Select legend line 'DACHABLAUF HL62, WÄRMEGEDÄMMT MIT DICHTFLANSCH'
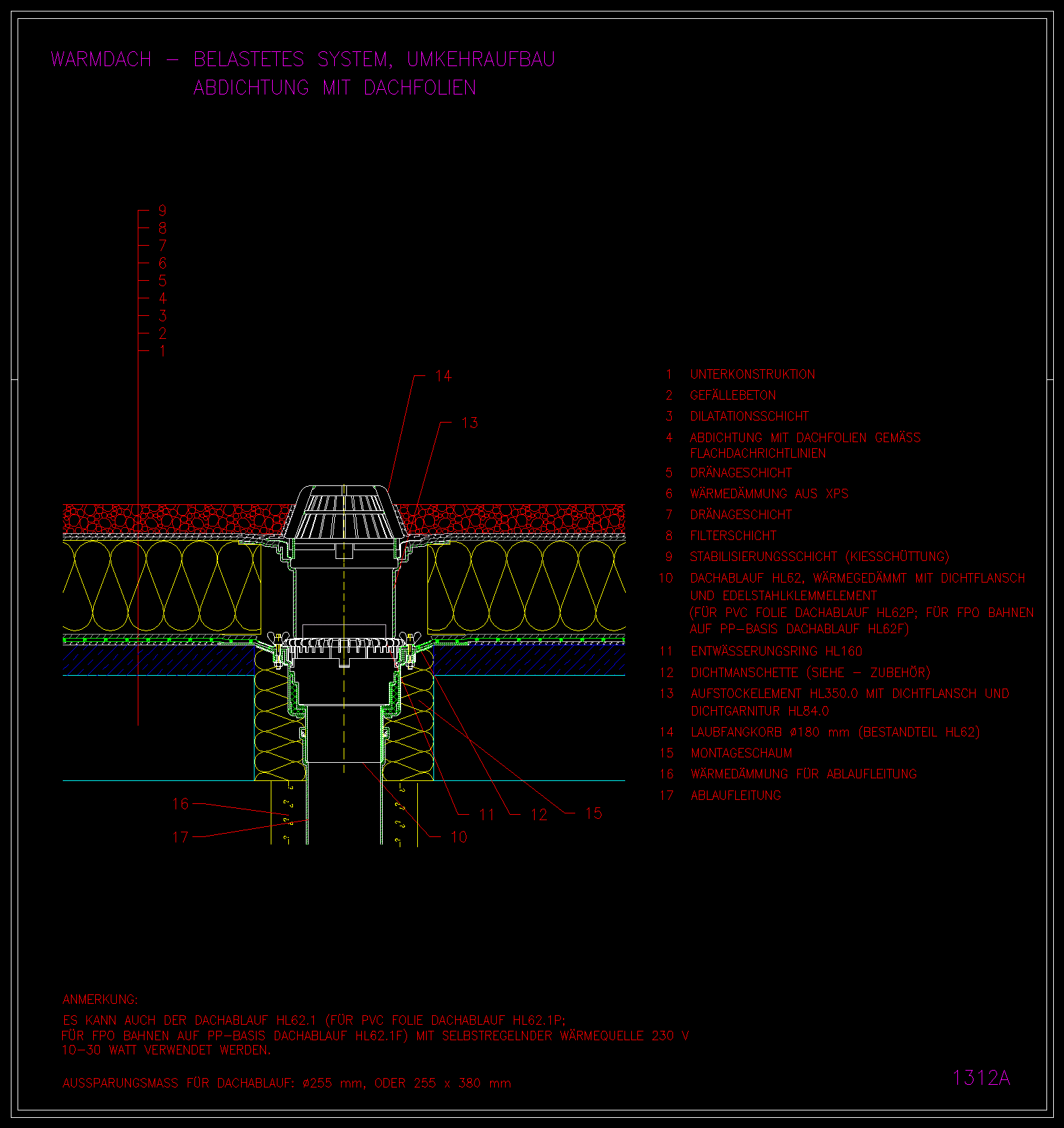This screenshot has height=1128, width=1064. click(x=857, y=579)
